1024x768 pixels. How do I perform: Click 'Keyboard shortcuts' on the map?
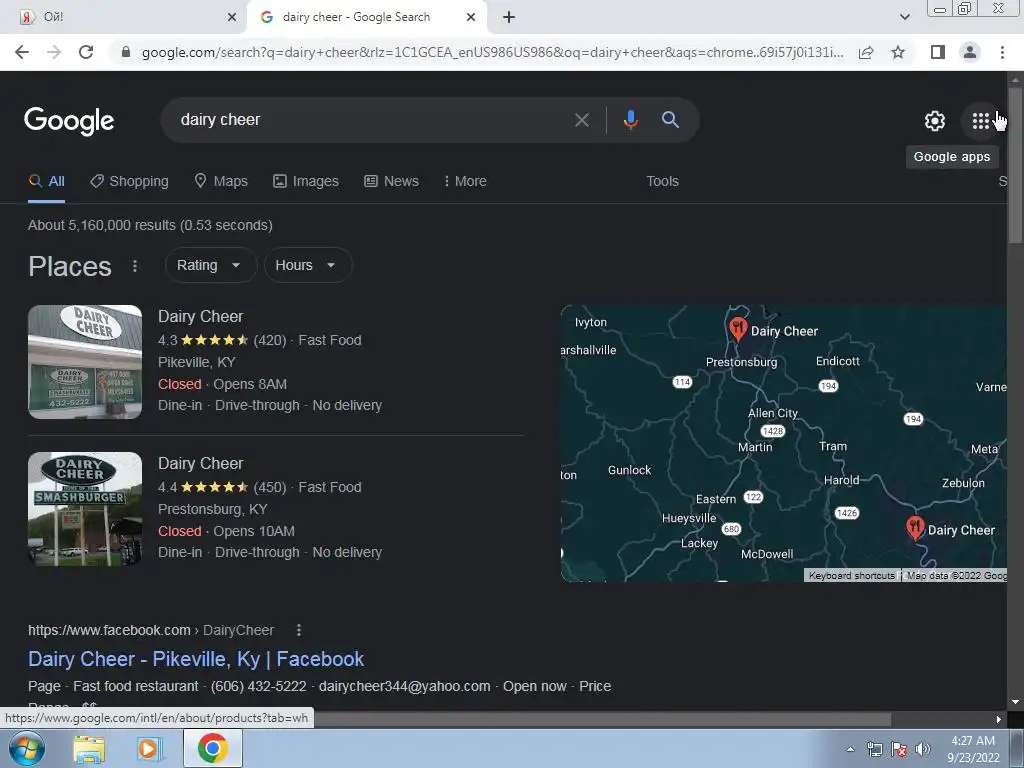click(x=852, y=575)
